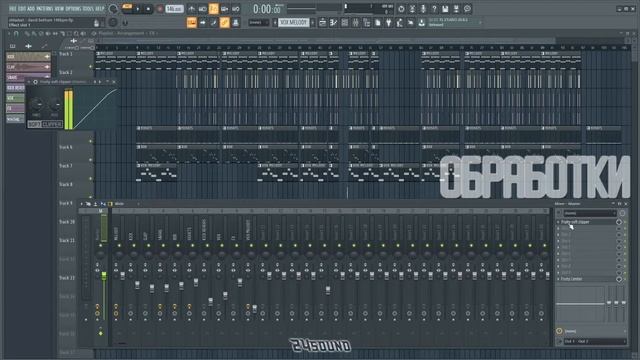
Task: Open the ADD menu
Action: click(x=31, y=9)
